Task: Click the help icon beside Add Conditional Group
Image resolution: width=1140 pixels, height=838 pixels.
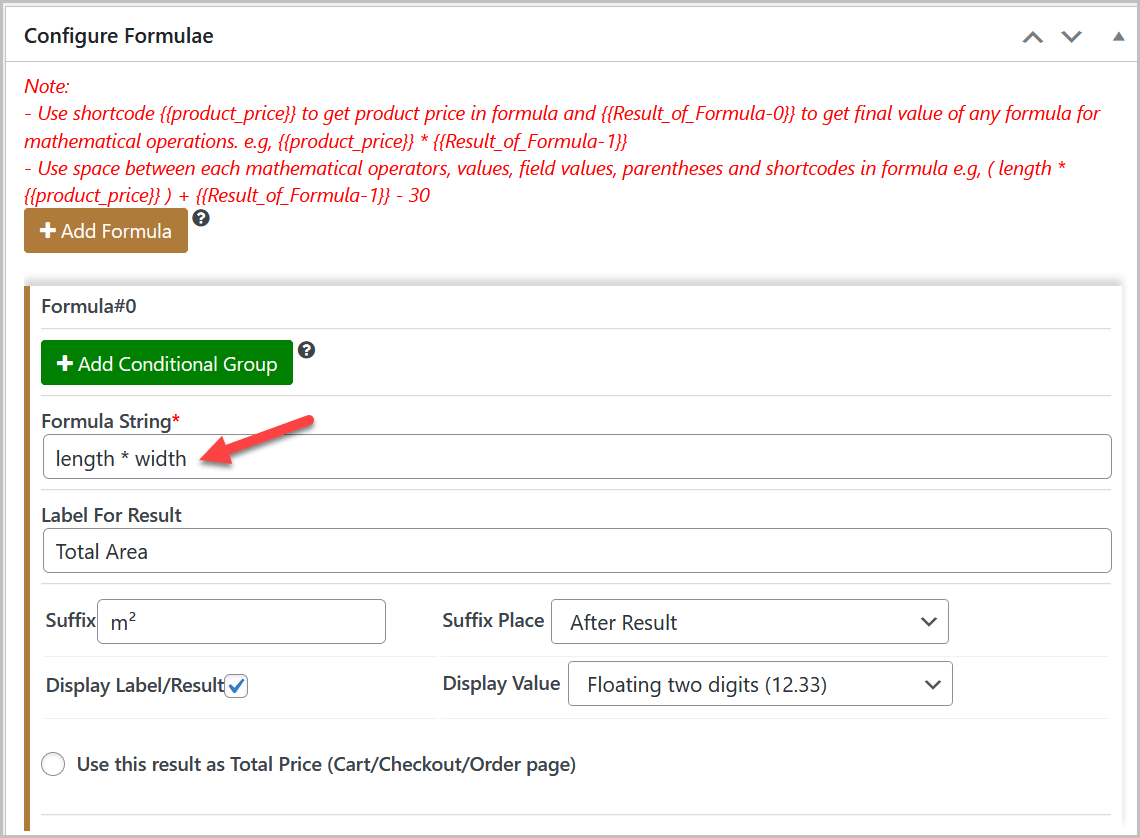Action: 306,350
